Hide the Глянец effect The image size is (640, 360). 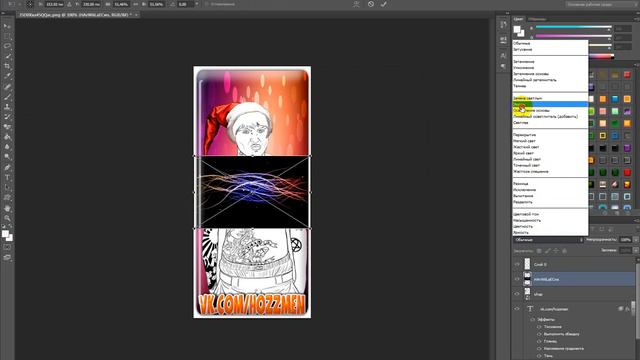click(539, 341)
